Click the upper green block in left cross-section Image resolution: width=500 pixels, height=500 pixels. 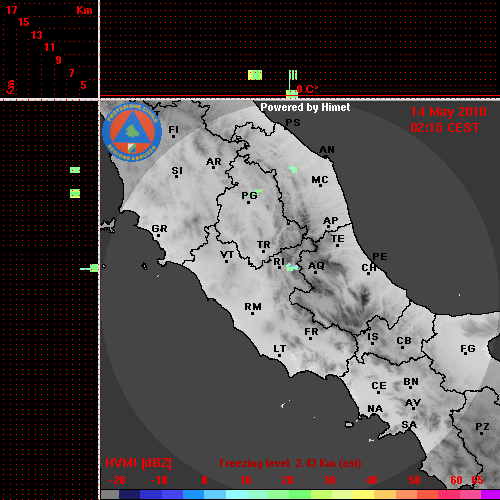[x=75, y=170]
